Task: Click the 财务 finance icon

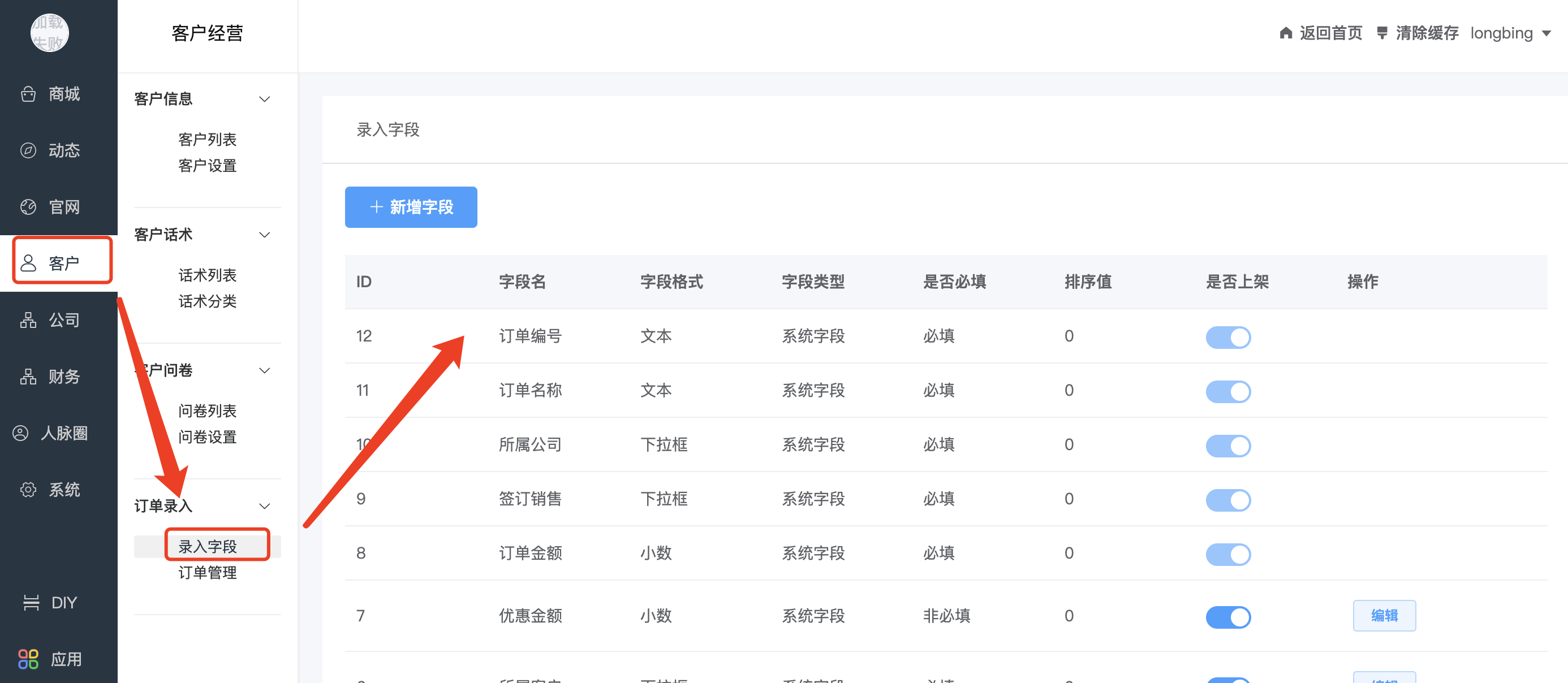Action: tap(28, 377)
